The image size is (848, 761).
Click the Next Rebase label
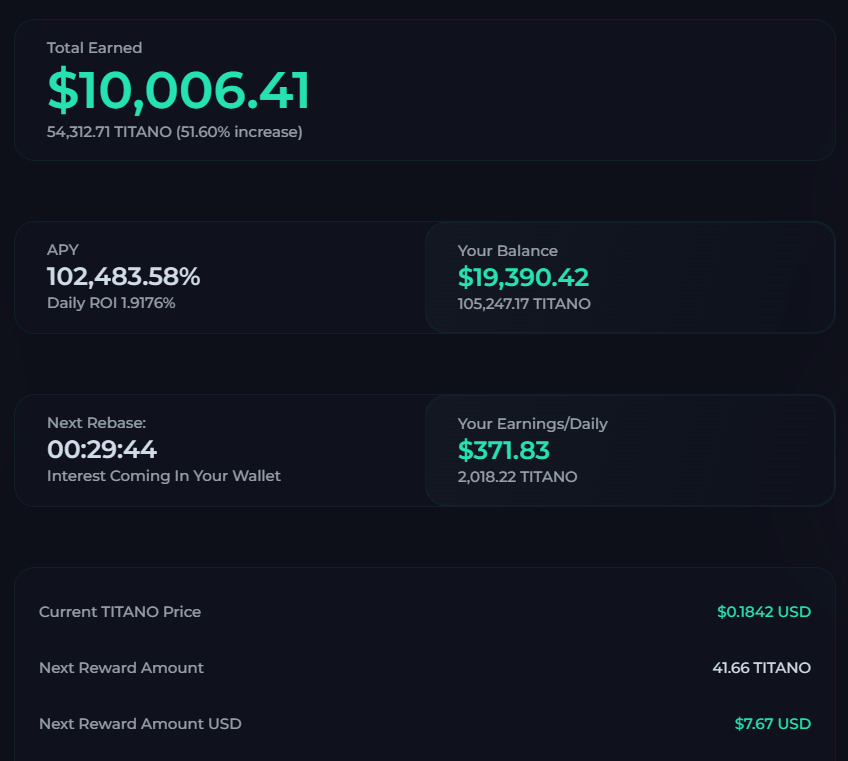(x=96, y=423)
